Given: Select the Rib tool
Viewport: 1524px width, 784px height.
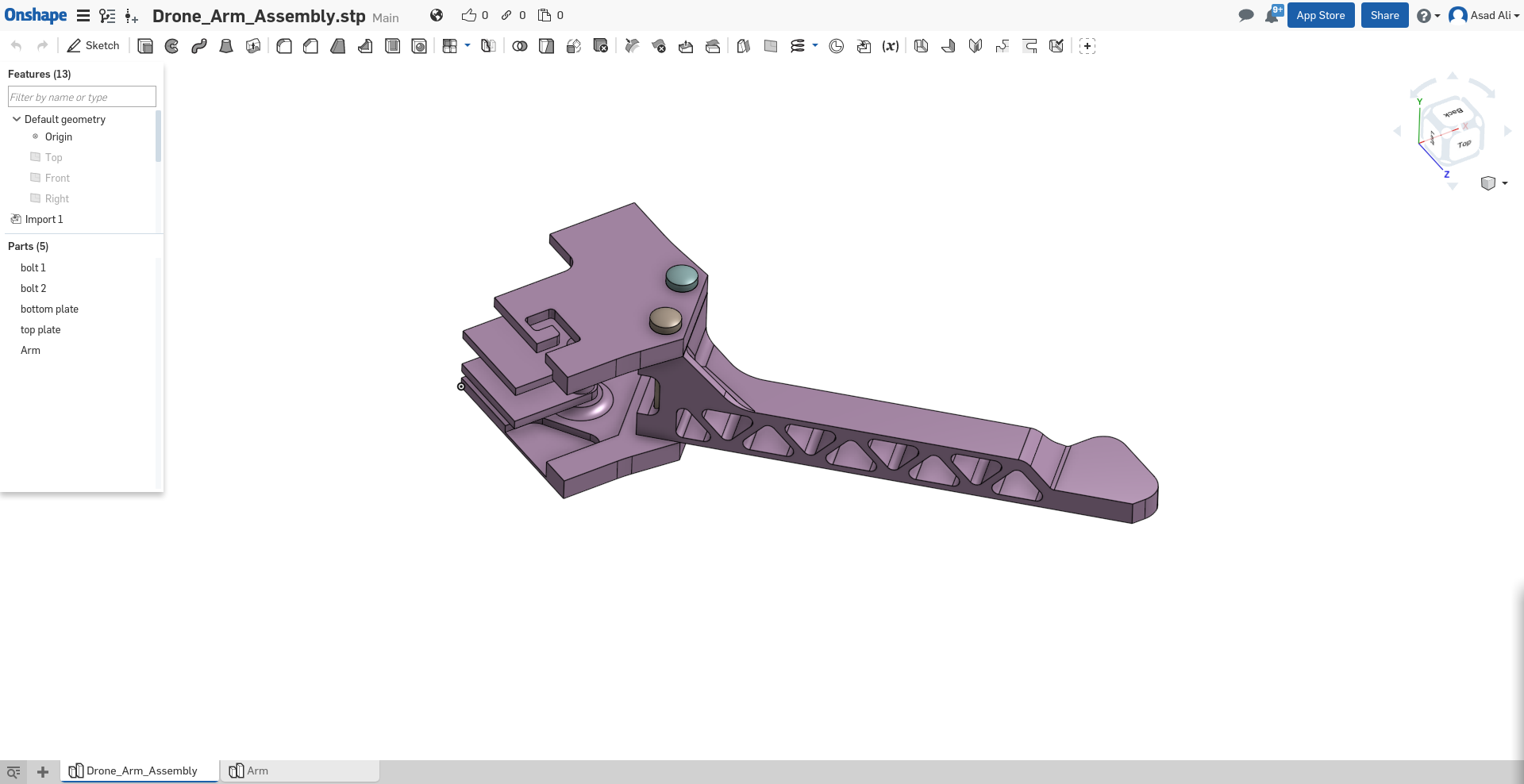Looking at the screenshot, I should pyautogui.click(x=365, y=46).
